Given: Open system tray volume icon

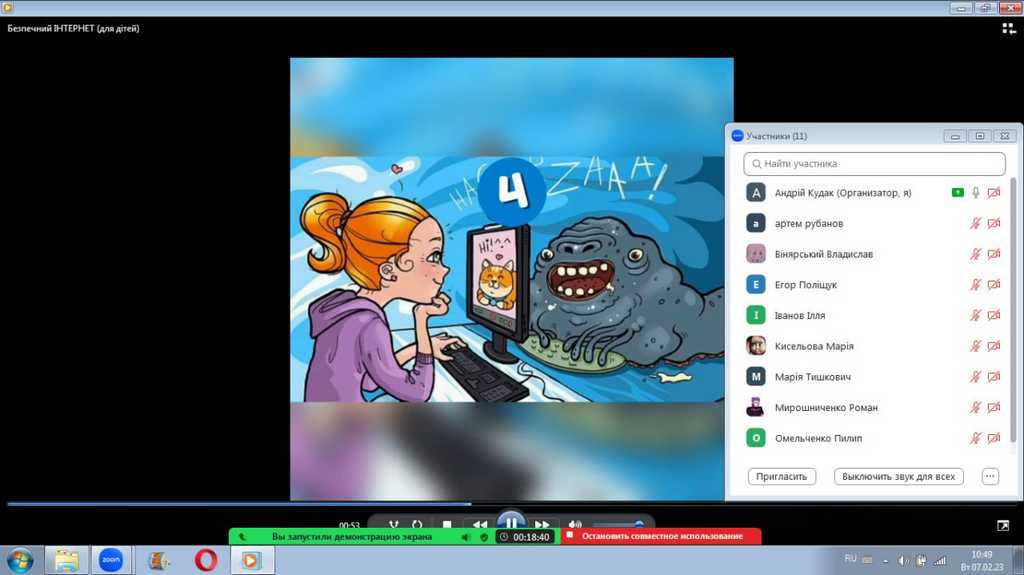Looking at the screenshot, I should coord(903,561).
